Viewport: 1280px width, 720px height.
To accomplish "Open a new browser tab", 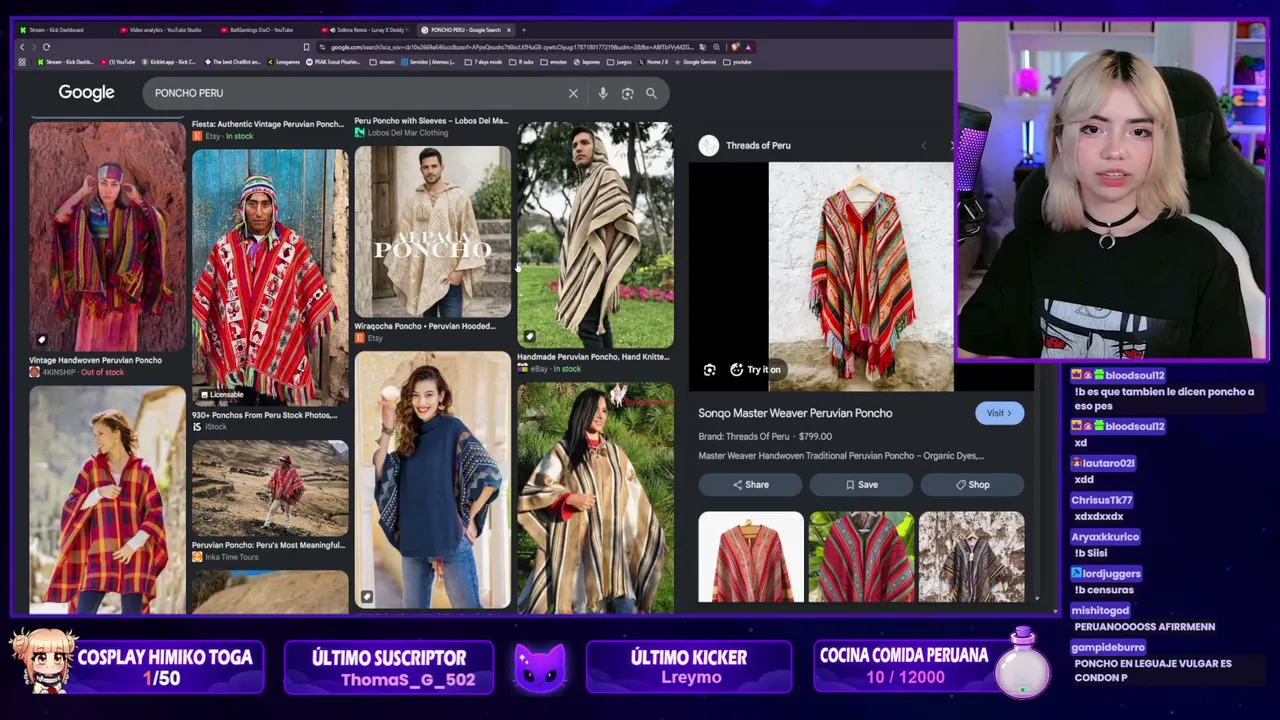I will 523,30.
